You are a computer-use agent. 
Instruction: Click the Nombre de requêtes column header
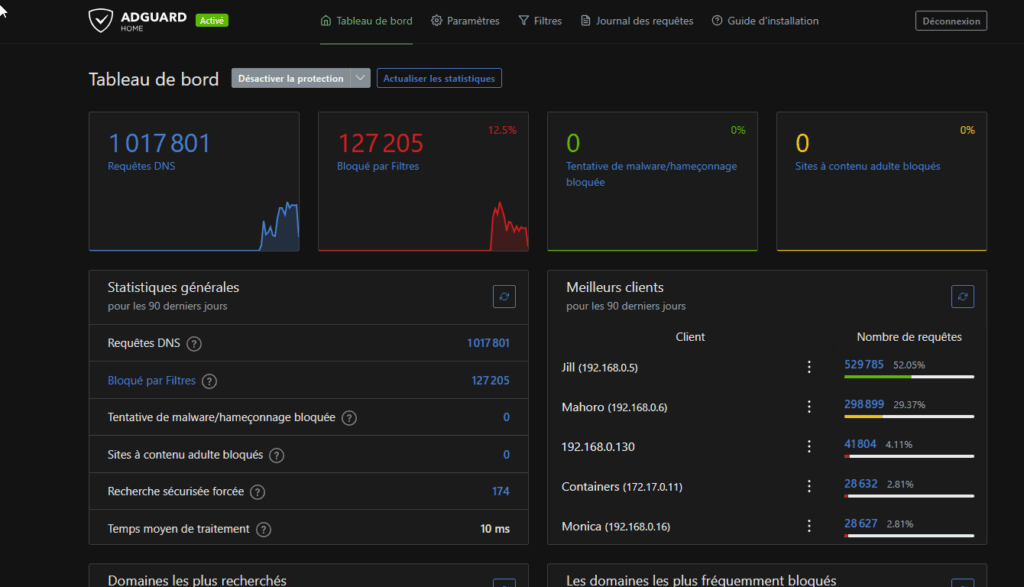pyautogui.click(x=909, y=337)
